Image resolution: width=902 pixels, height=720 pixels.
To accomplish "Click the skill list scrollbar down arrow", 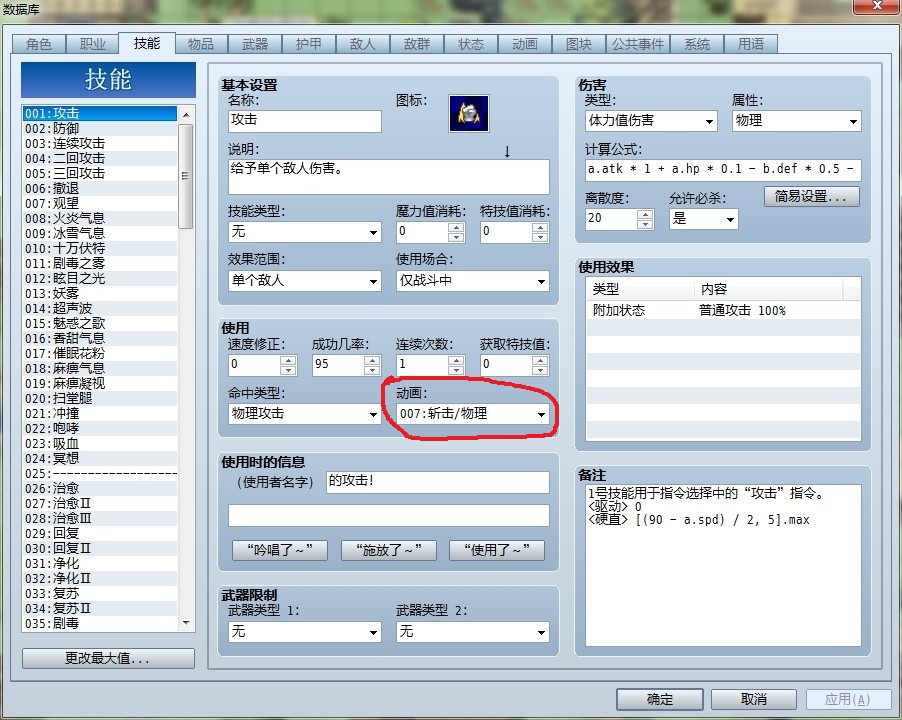I will [186, 623].
